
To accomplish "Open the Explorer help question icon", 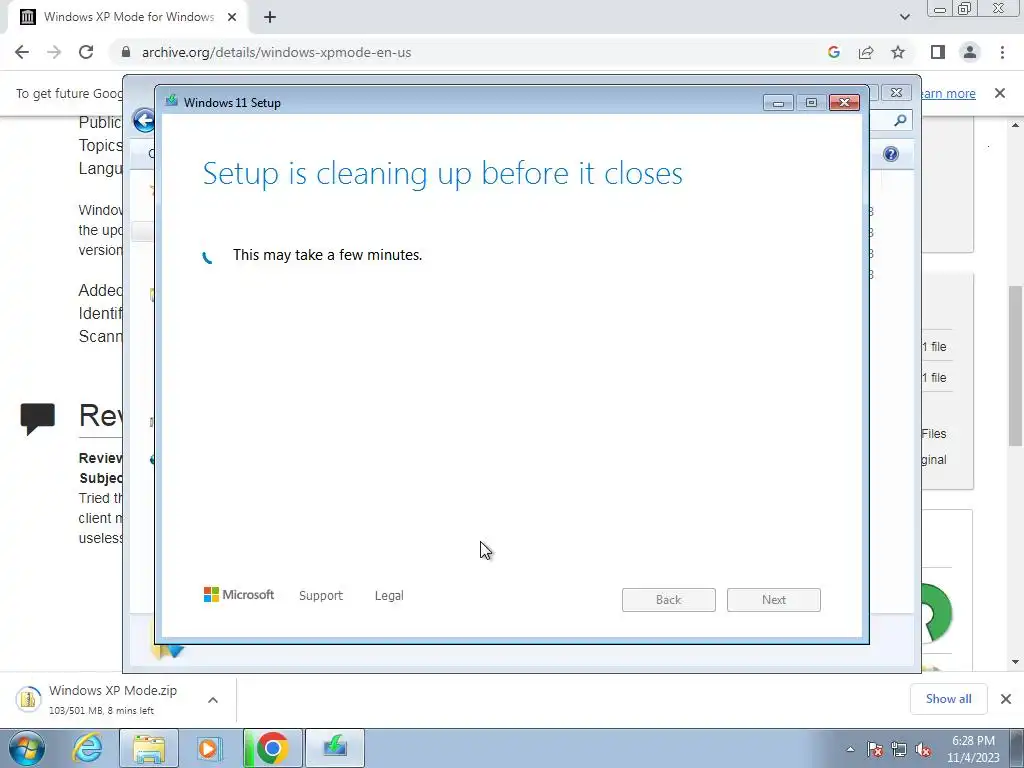I will coord(891,154).
